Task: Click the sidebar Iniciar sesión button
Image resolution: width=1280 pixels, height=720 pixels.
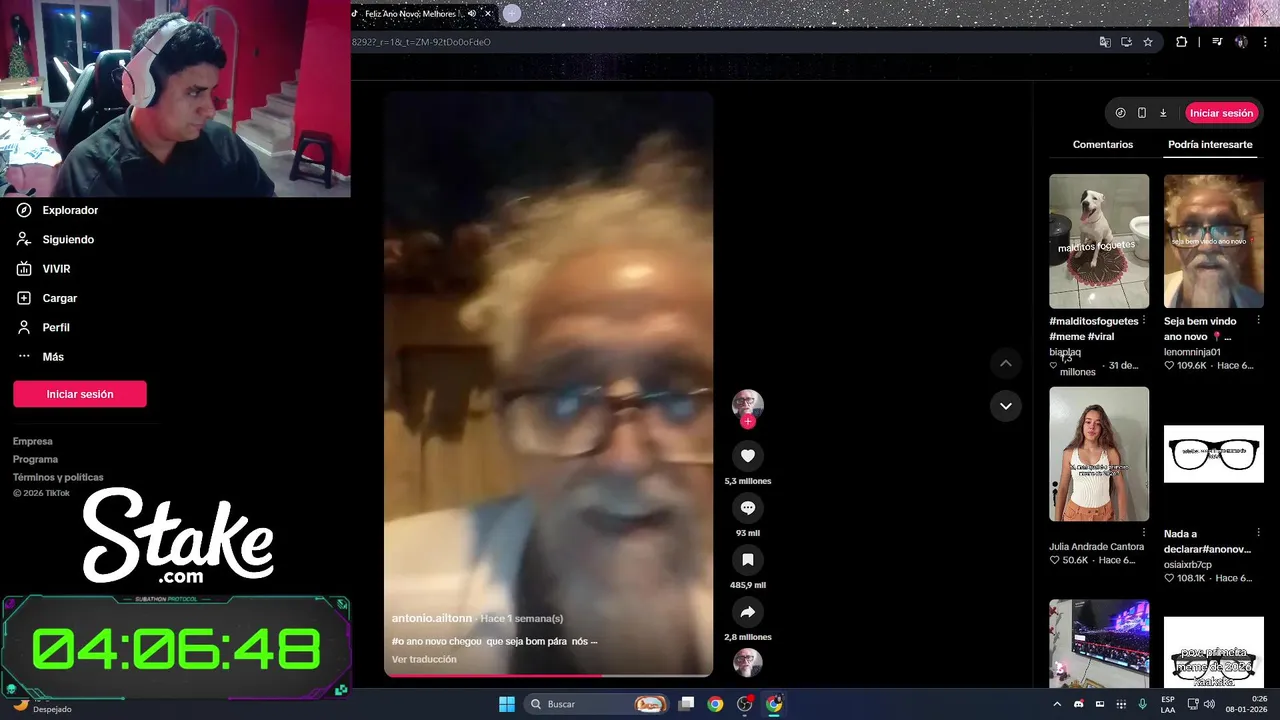Action: [80, 394]
